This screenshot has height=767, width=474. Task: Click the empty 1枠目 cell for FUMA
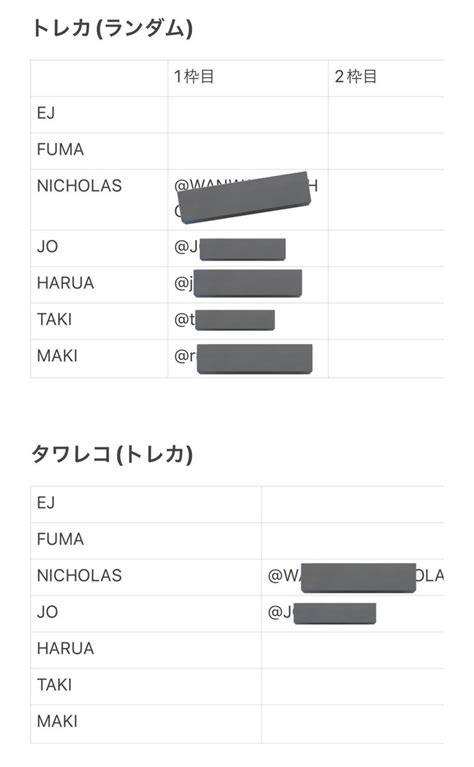pyautogui.click(x=248, y=151)
